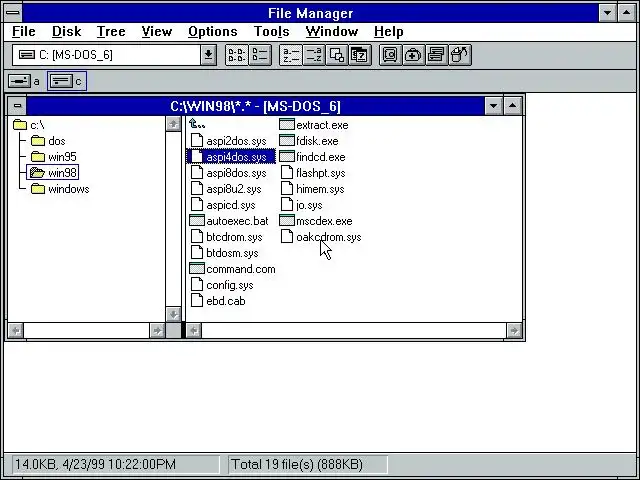
Task: Click the mscdex.exe program icon
Action: (287, 221)
